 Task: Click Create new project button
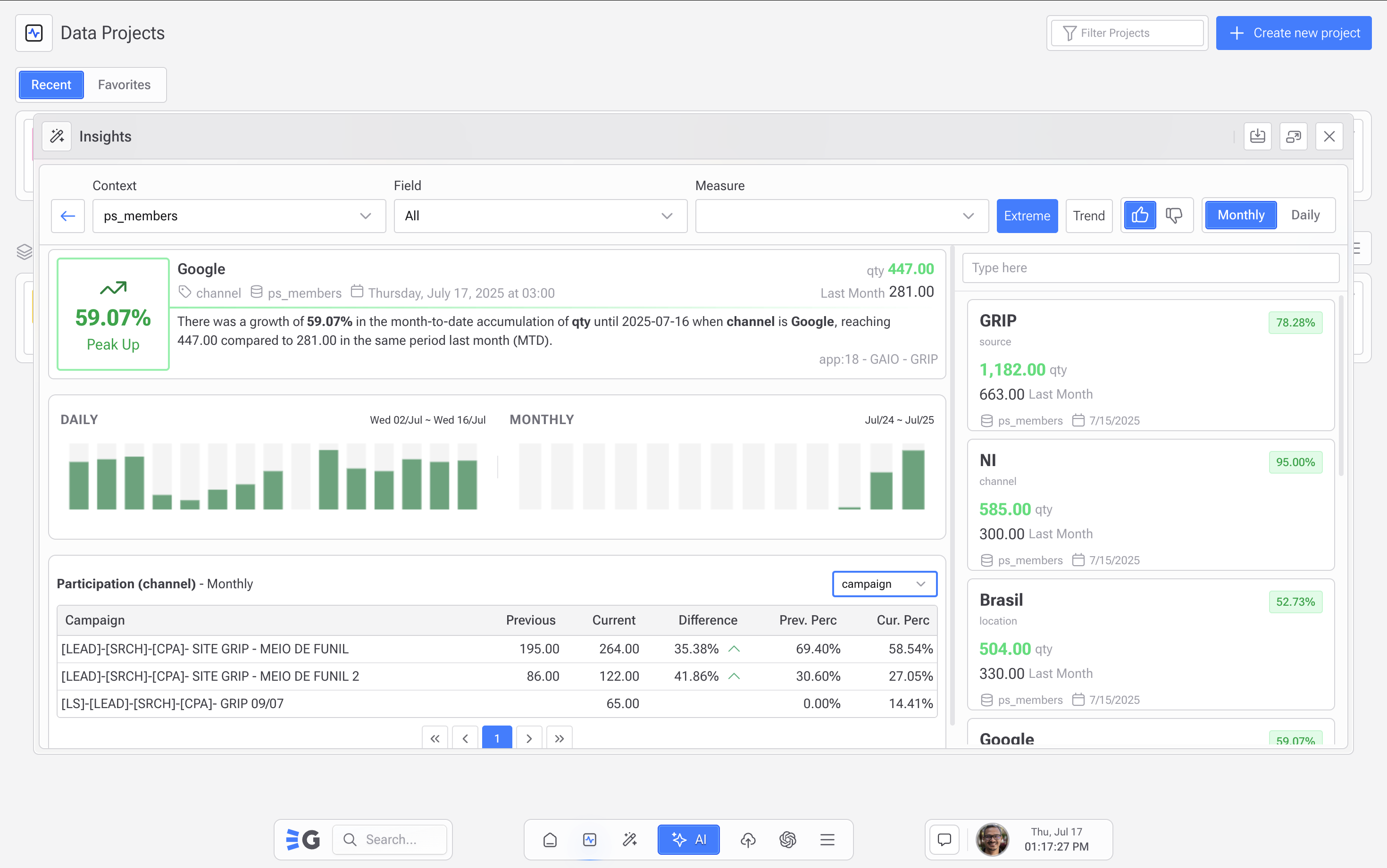1294,33
